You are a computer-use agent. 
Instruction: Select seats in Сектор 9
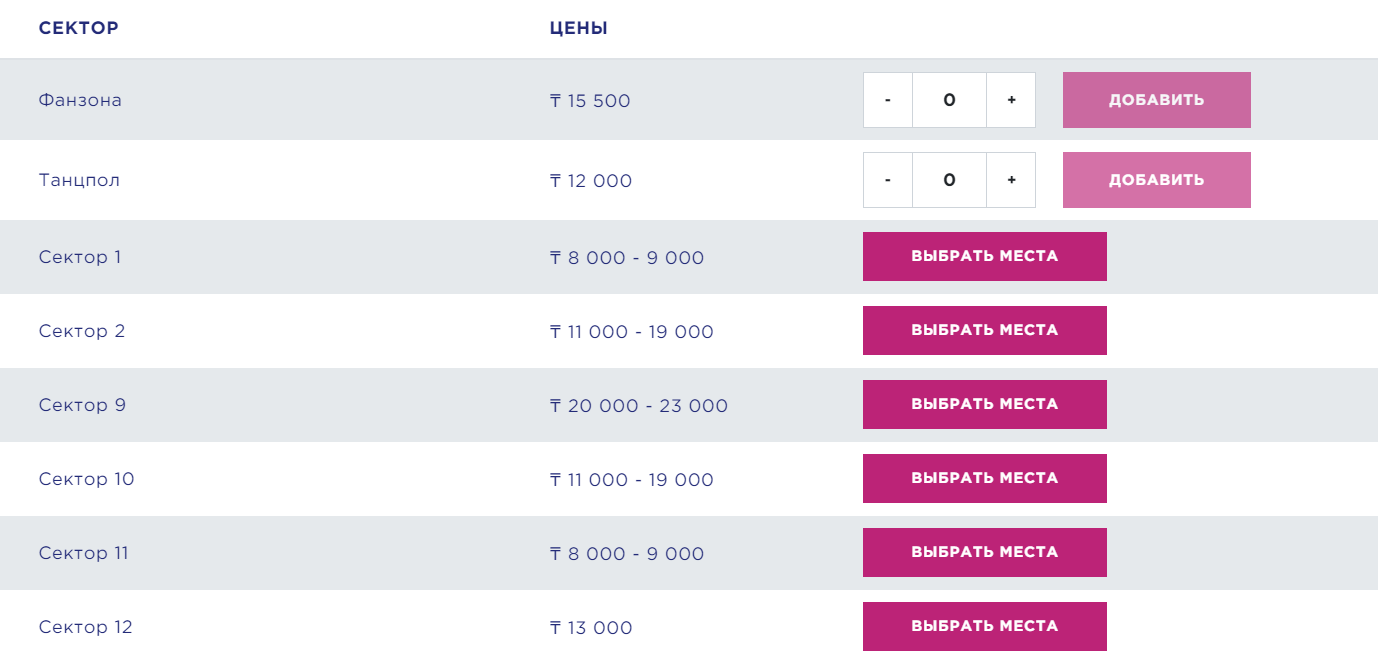[984, 404]
